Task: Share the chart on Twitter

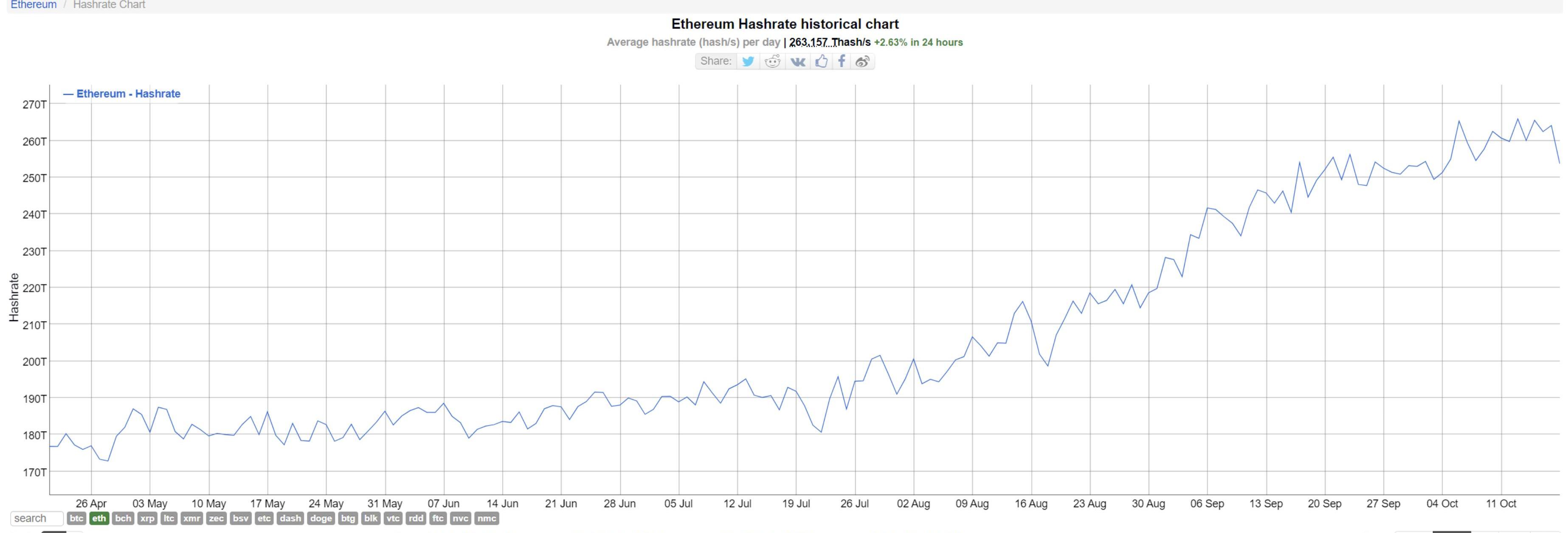Action: pyautogui.click(x=748, y=62)
